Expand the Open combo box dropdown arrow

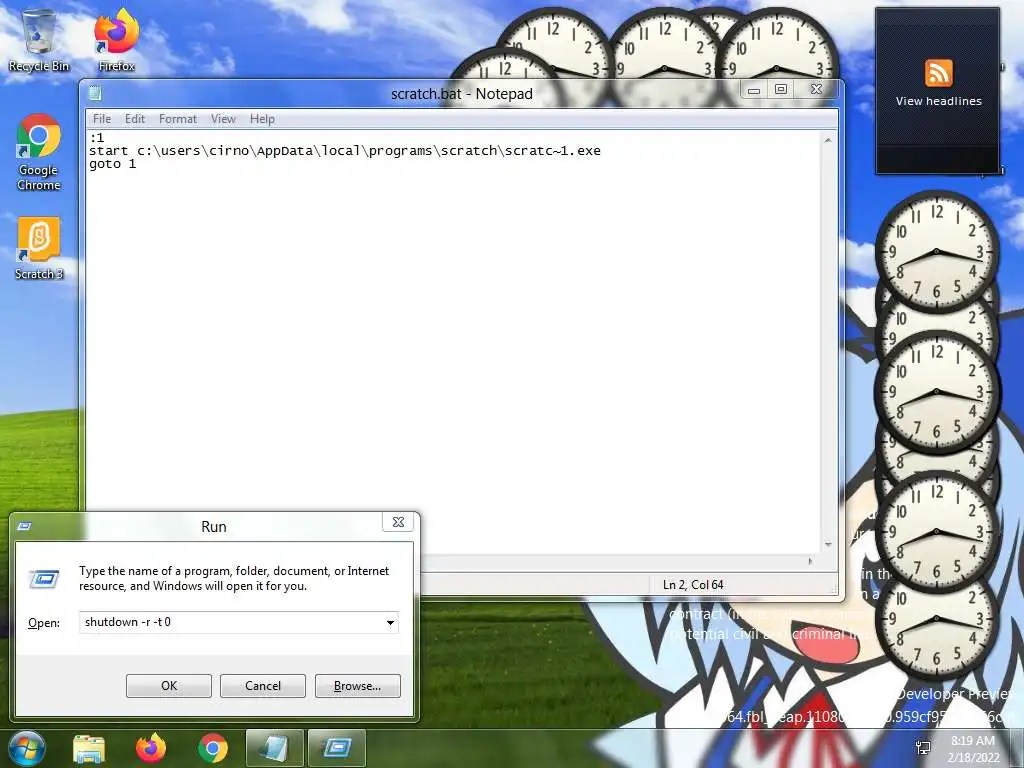(390, 622)
